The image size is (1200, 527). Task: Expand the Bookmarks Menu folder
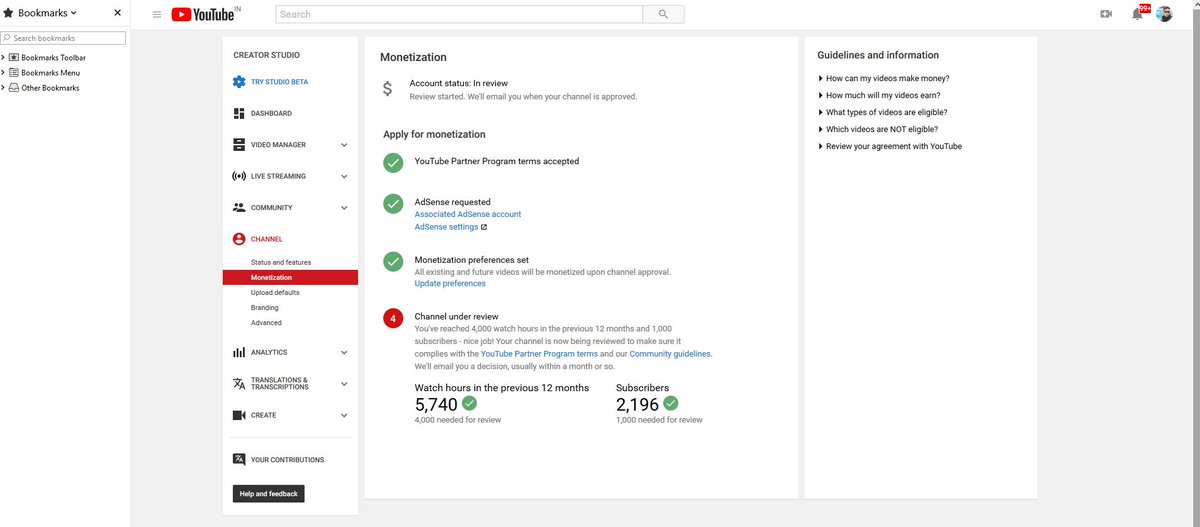point(3,73)
